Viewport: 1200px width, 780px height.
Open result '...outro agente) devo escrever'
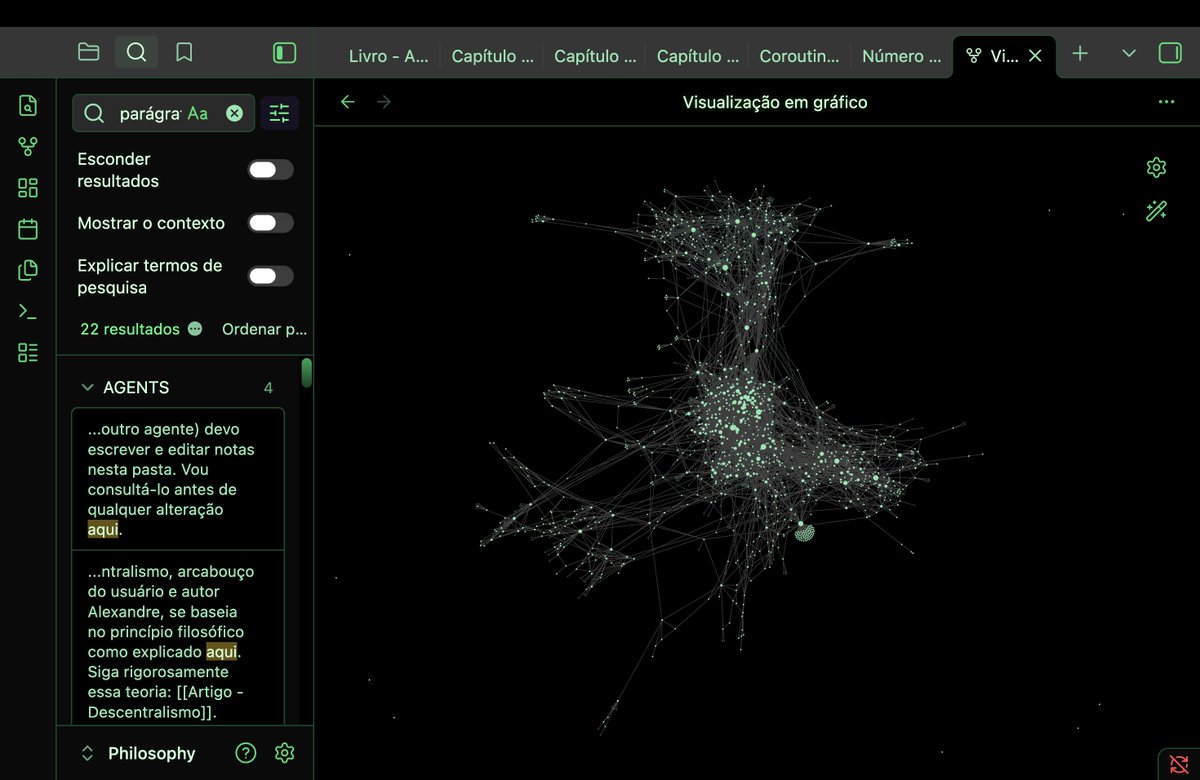coord(178,479)
